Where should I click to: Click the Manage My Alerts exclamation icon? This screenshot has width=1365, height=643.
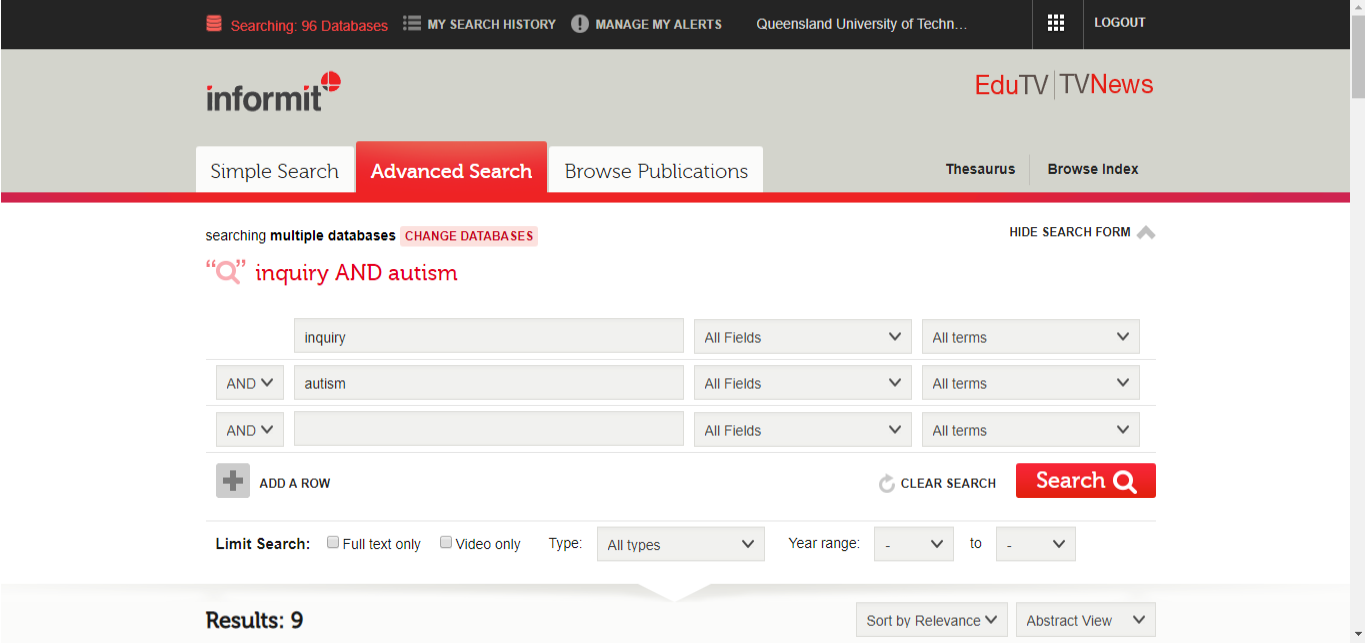580,23
